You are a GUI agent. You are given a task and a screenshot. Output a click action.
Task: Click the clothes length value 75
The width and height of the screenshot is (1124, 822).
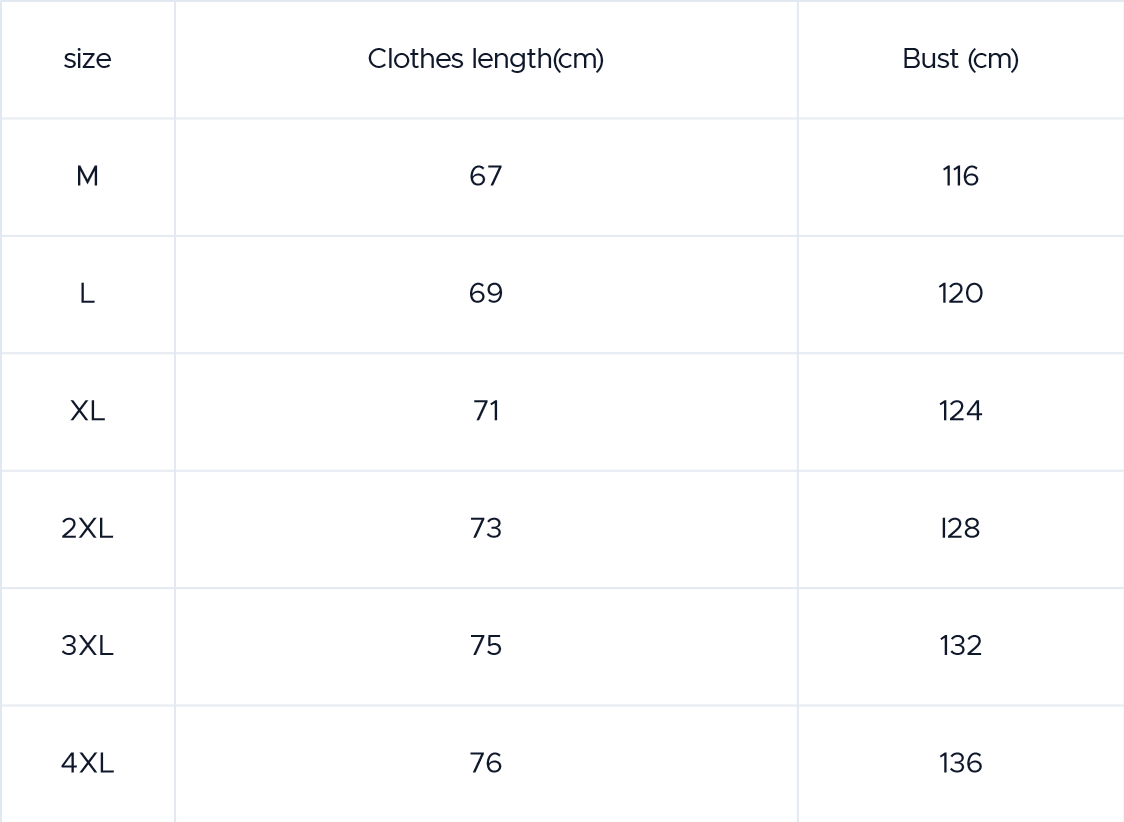coord(486,646)
